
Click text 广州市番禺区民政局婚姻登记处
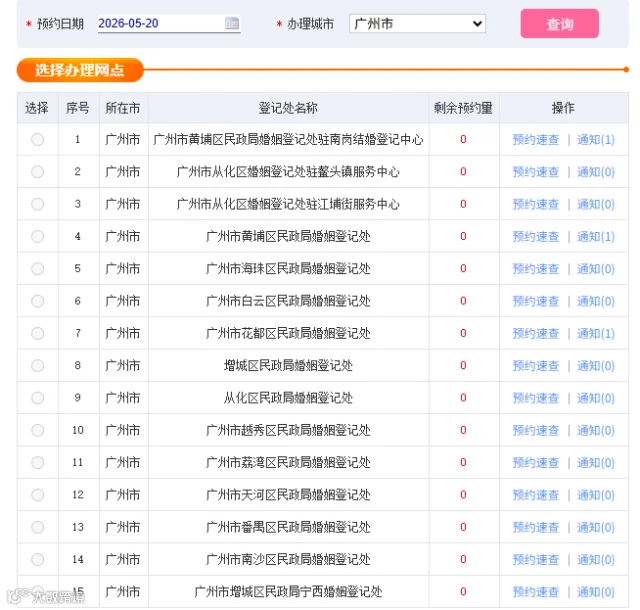(x=288, y=527)
